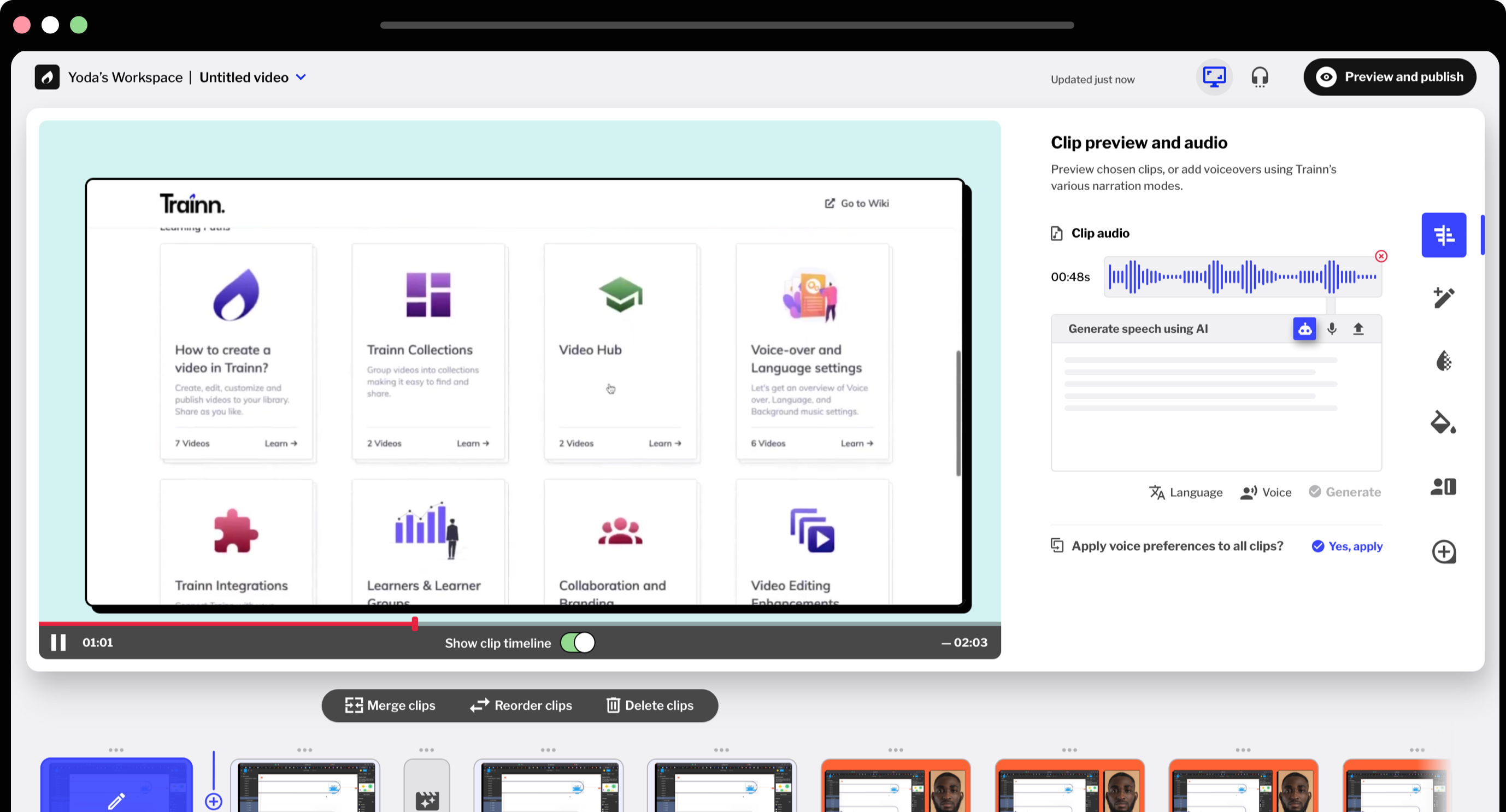Select the text editing tool icon
The width and height of the screenshot is (1506, 812).
[x=1445, y=297]
